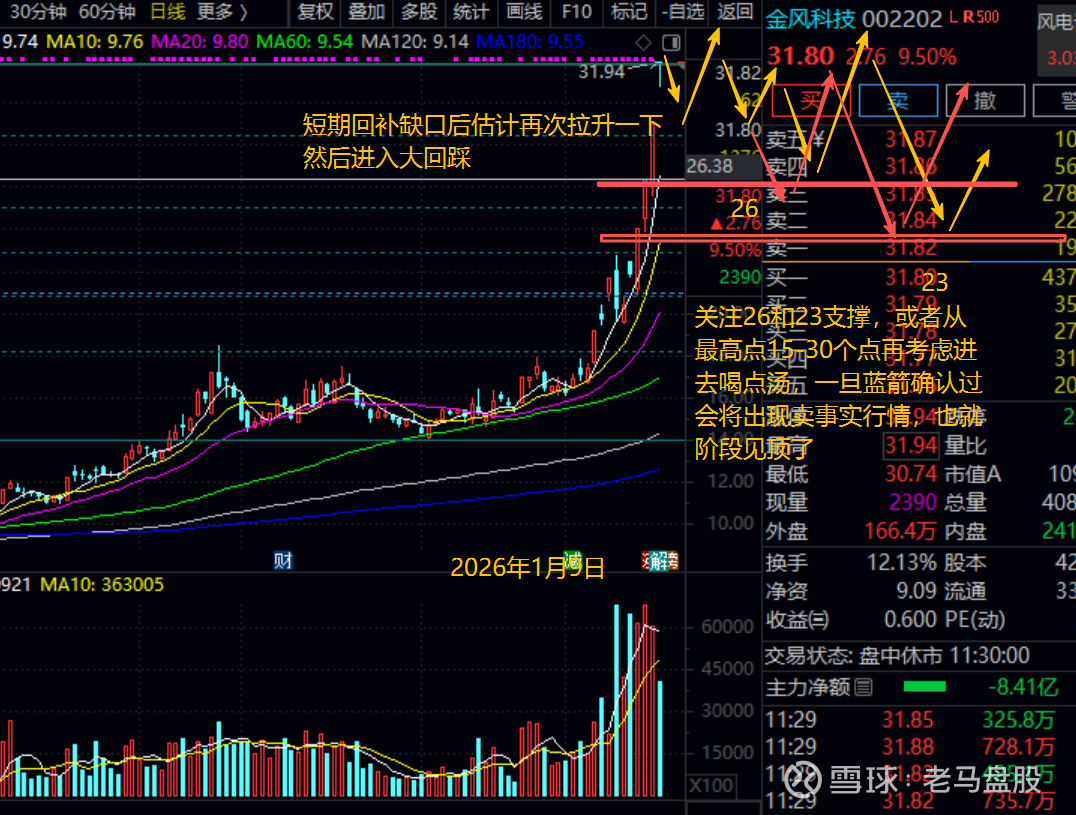The image size is (1076, 815).
Task: Click the -8.41亿 net amount value
Action: [x=1022, y=687]
